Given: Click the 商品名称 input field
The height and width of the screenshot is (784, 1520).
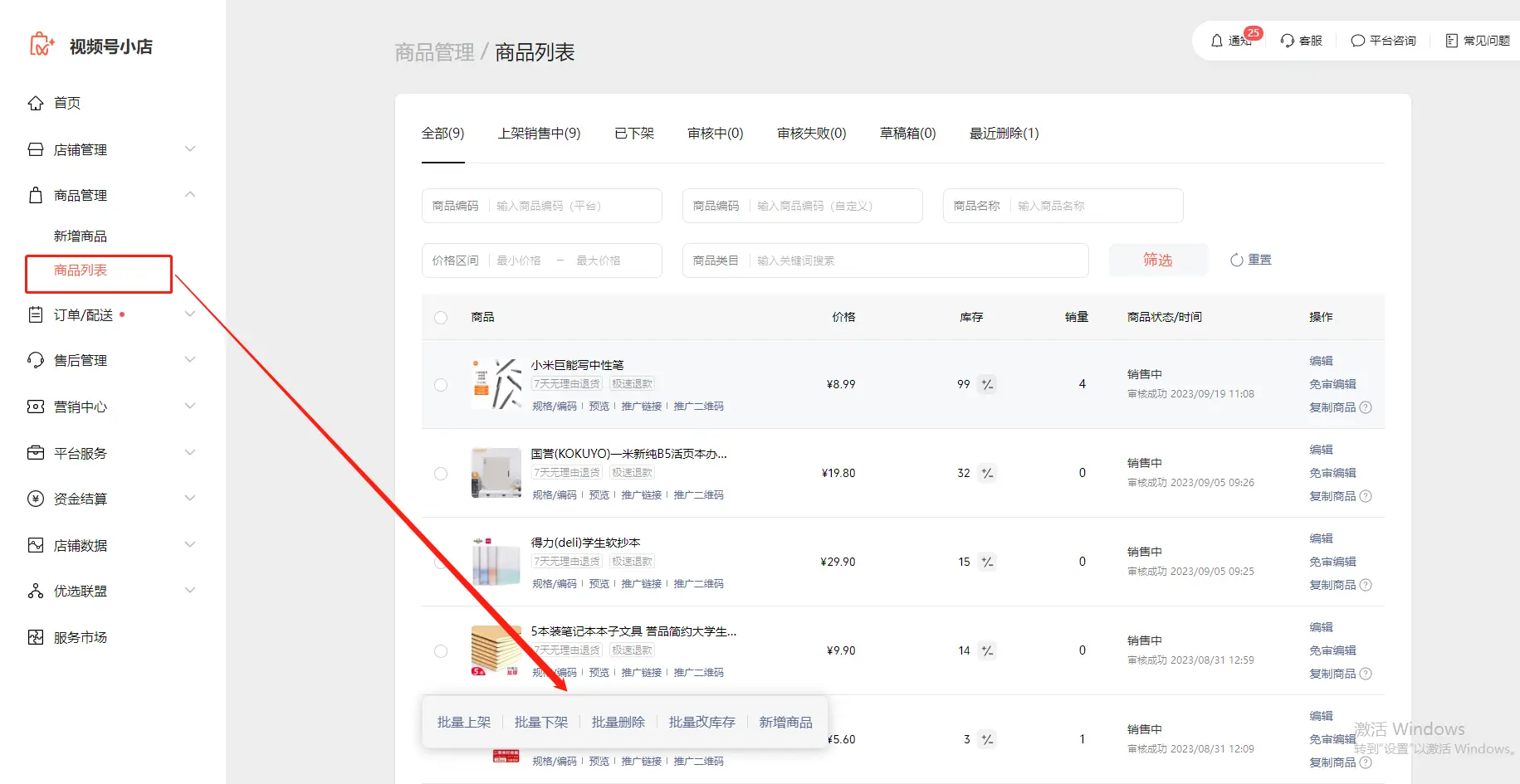Looking at the screenshot, I should 1096,206.
